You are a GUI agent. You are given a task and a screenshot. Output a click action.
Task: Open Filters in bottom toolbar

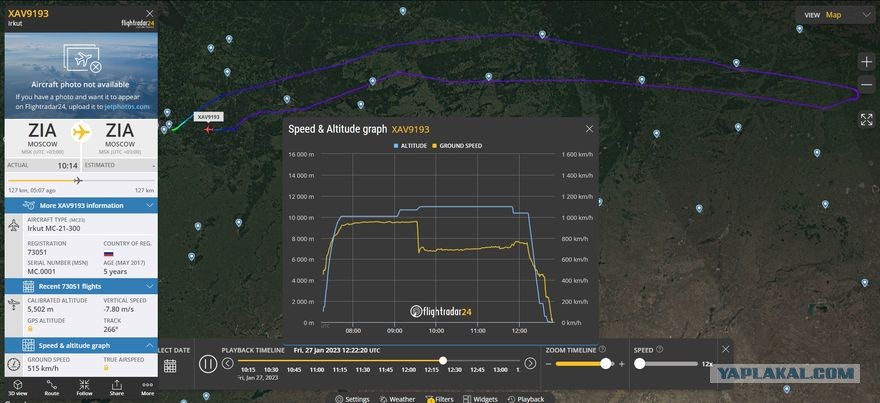click(x=440, y=399)
